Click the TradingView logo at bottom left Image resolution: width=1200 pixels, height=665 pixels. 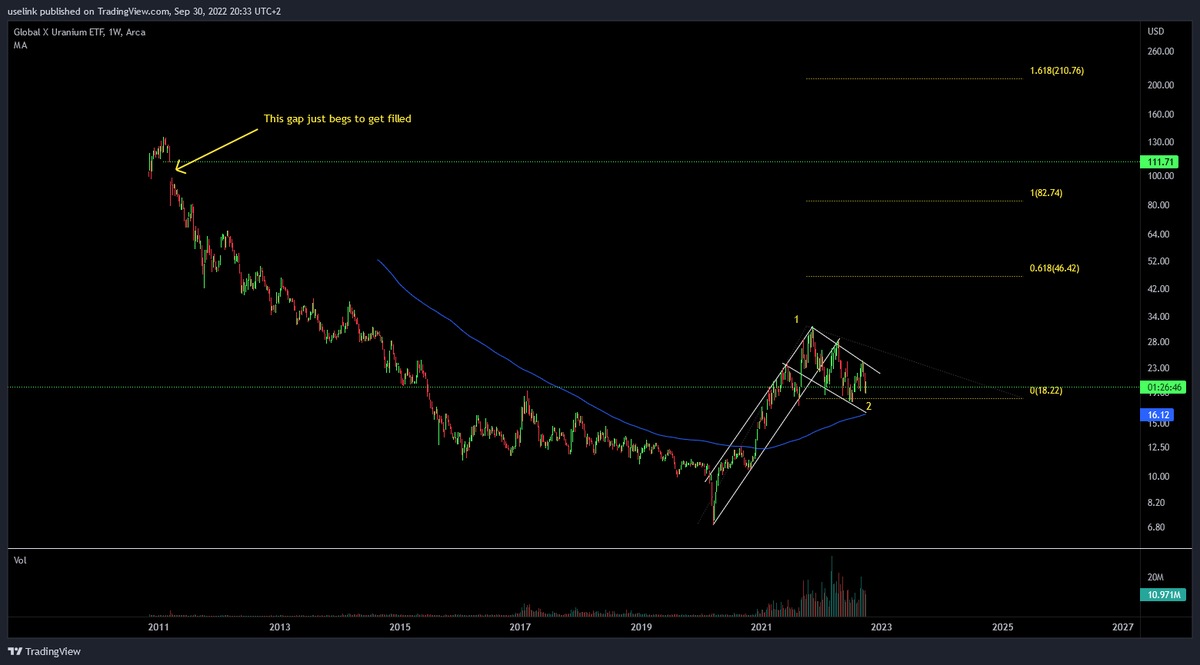point(46,651)
